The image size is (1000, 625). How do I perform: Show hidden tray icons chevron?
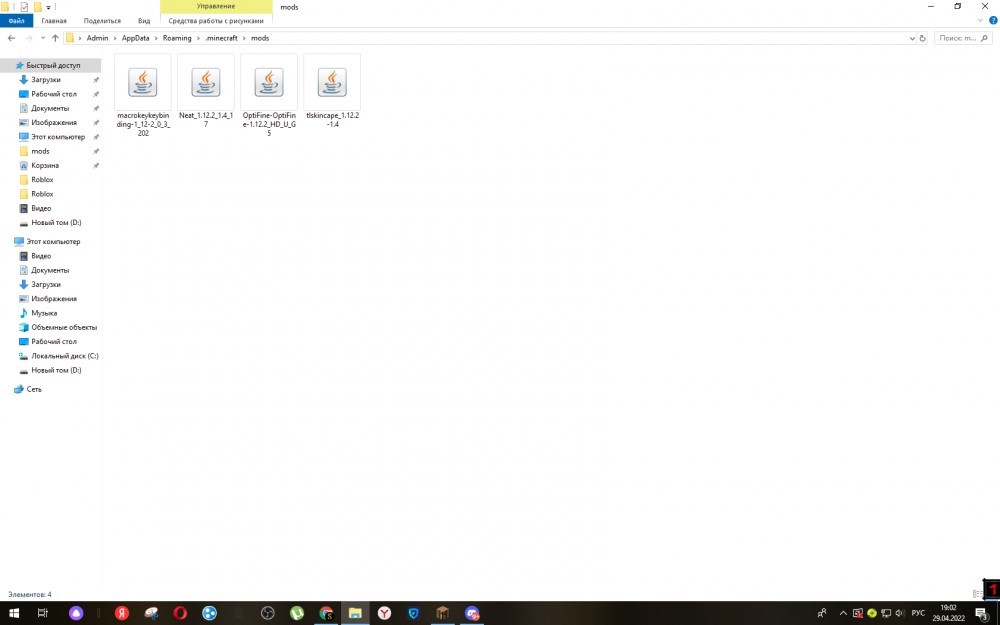coord(843,613)
